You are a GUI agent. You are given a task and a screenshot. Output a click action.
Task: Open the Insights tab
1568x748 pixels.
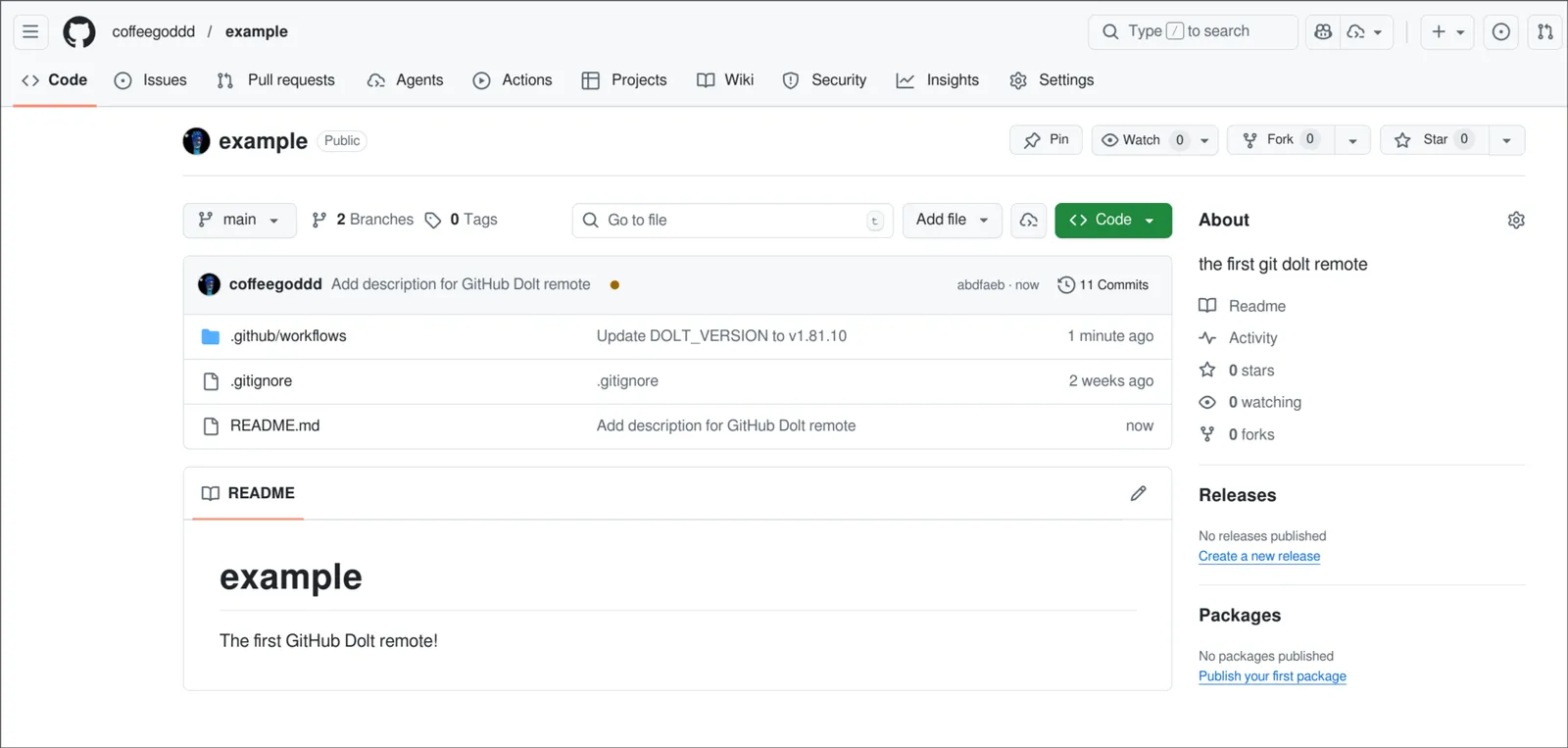(x=938, y=80)
